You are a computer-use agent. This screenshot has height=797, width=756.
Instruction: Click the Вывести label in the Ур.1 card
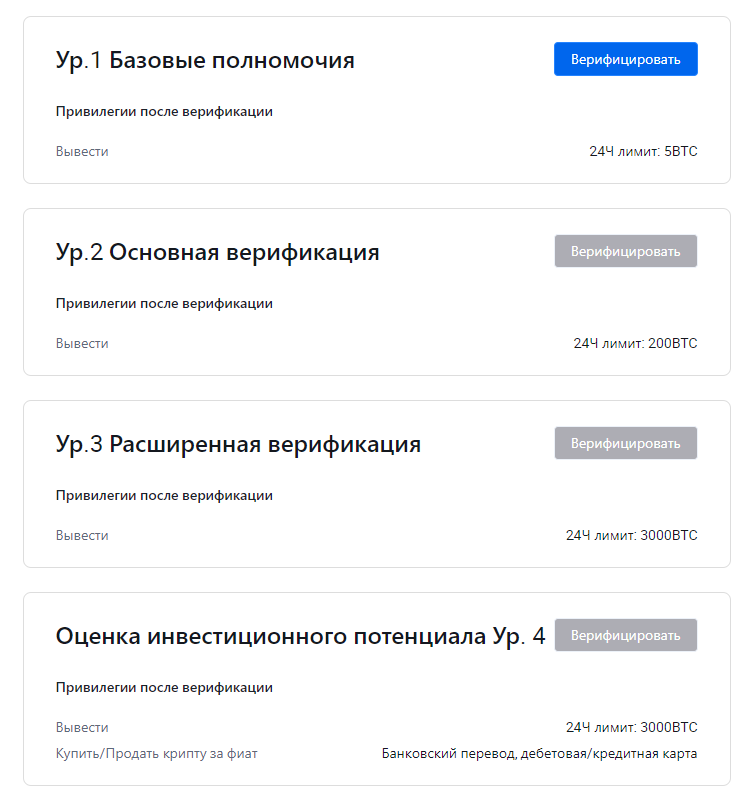(82, 151)
